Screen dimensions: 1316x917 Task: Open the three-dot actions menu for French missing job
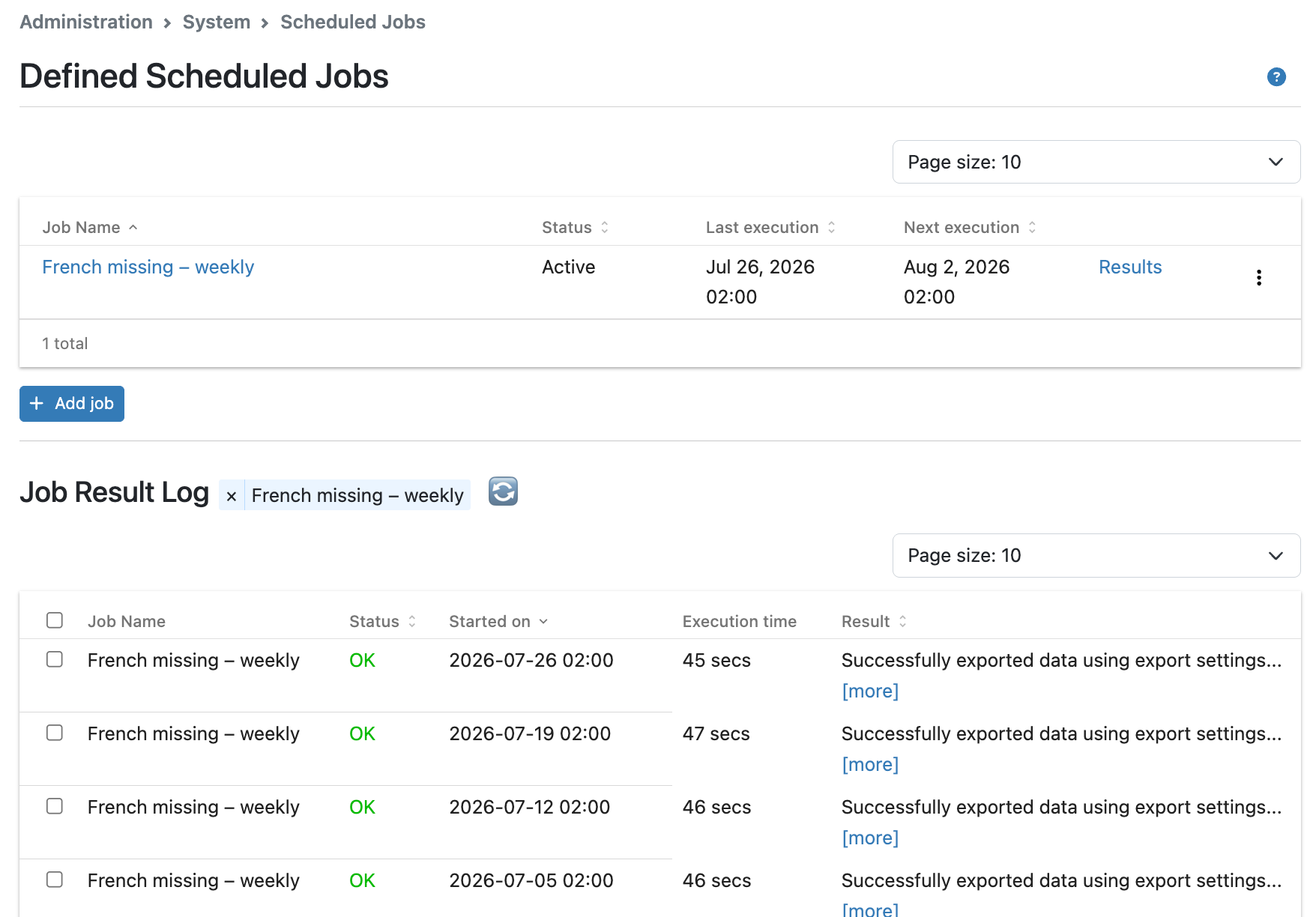(x=1258, y=278)
